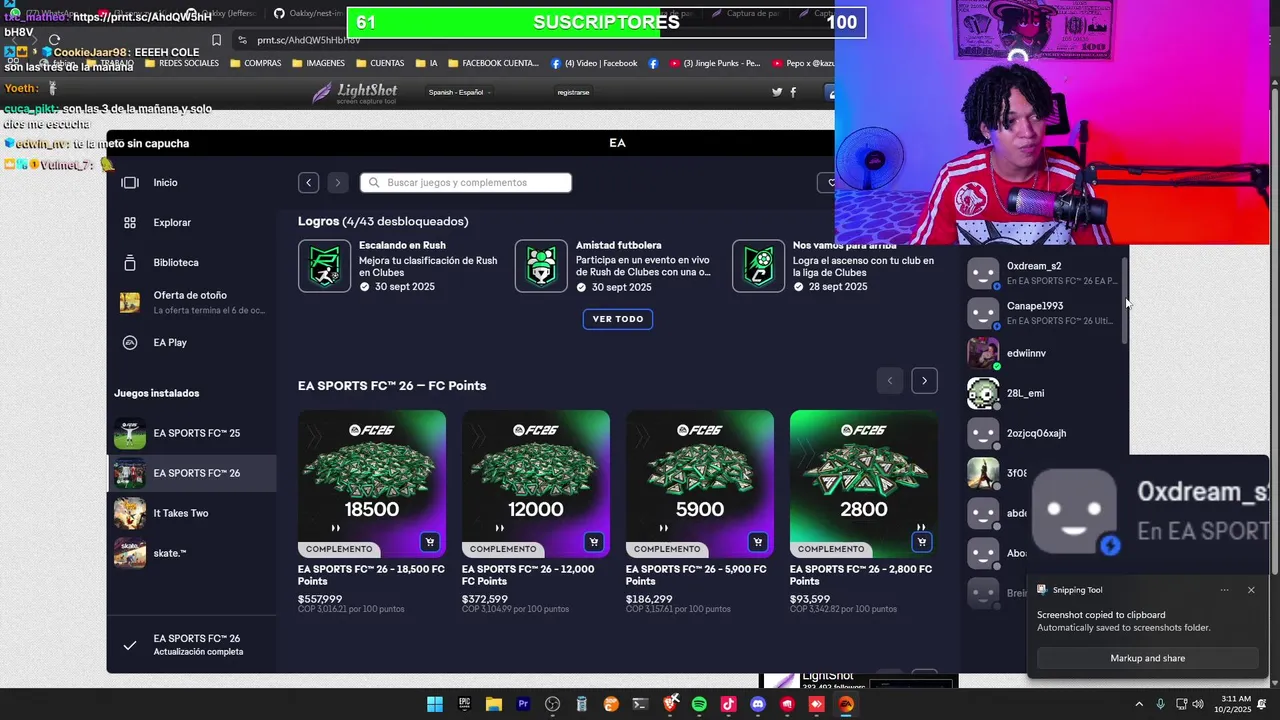The width and height of the screenshot is (1280, 720).
Task: Open the FACEBOOK CUENTA bookmark folder
Action: pos(493,63)
